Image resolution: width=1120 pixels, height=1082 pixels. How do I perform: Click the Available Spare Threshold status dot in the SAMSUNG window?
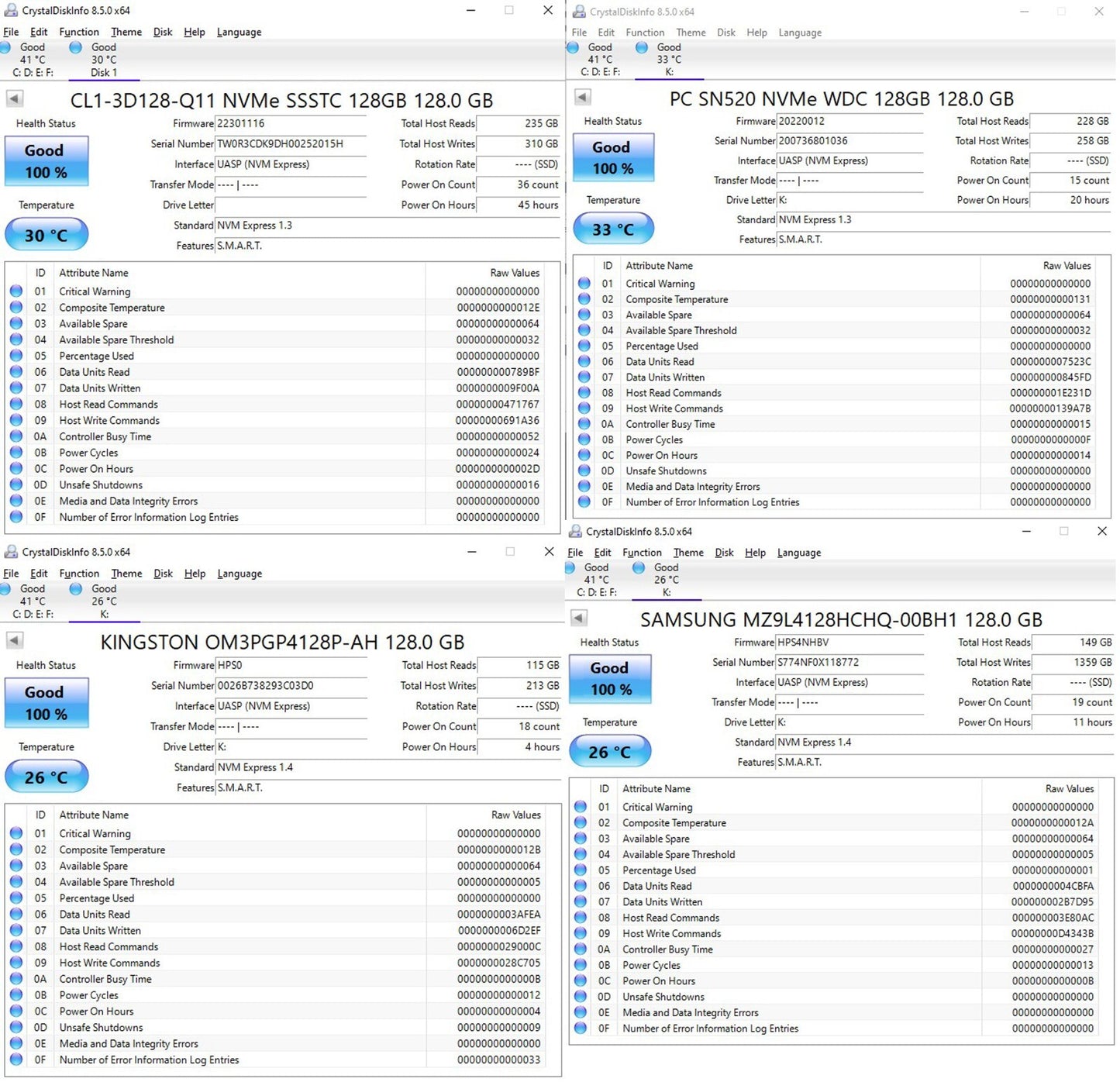(x=581, y=854)
